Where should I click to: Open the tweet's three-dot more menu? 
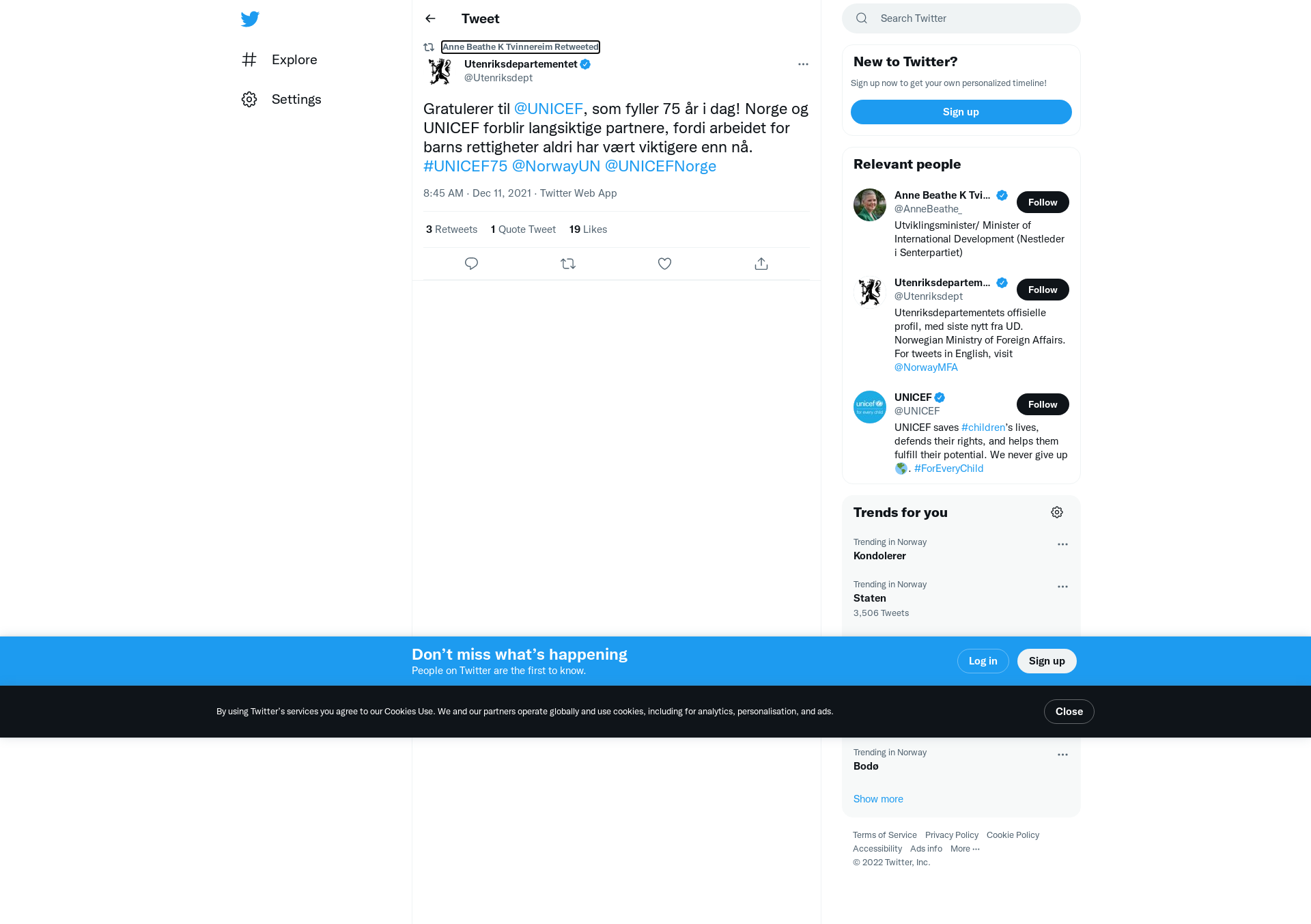(x=803, y=64)
